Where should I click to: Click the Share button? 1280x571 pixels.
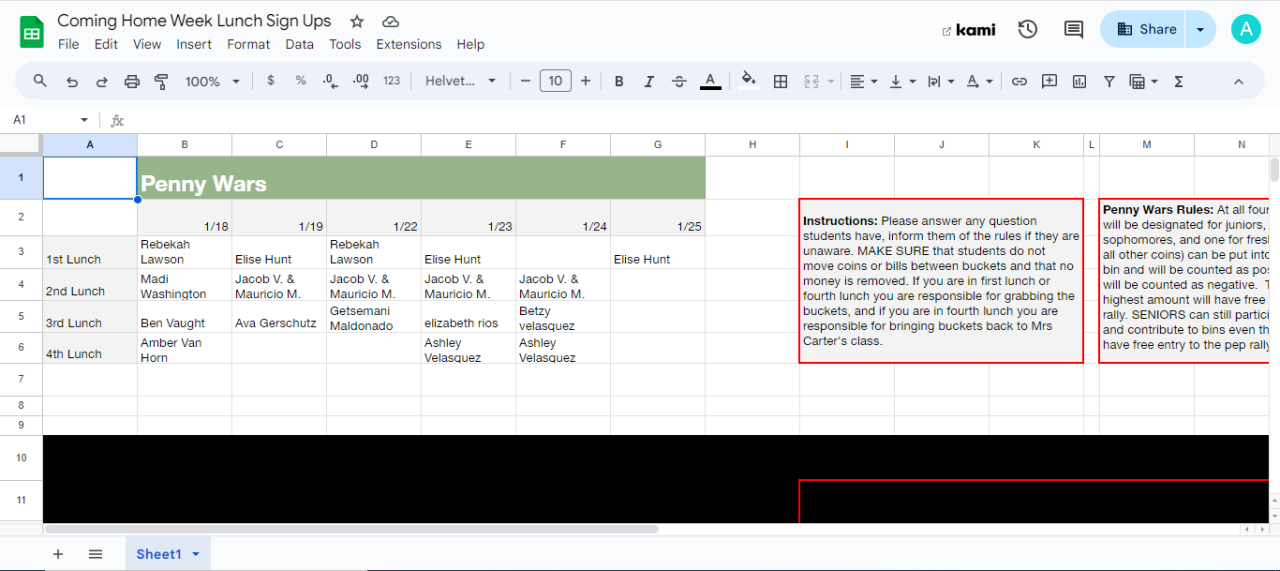pyautogui.click(x=1143, y=29)
